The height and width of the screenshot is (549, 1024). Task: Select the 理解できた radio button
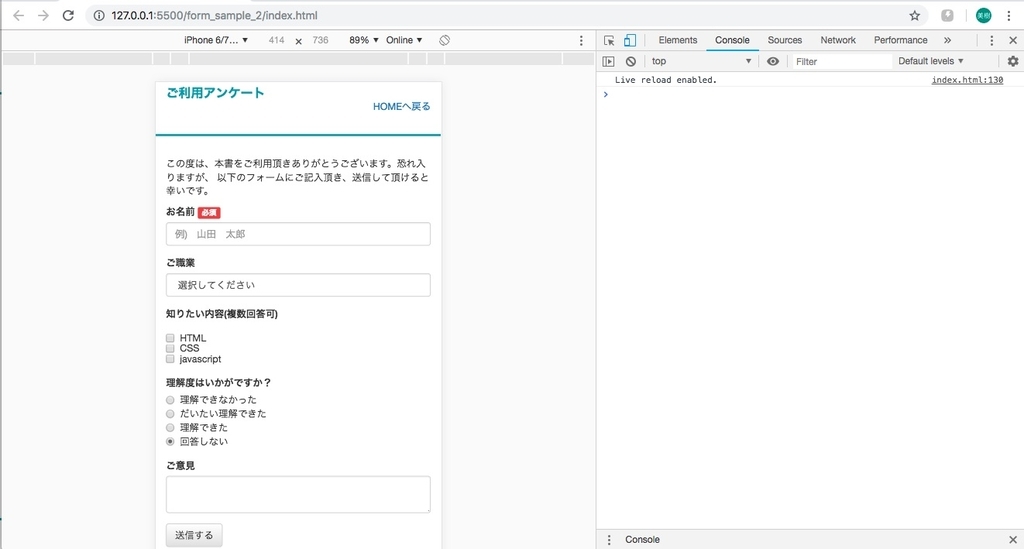(x=170, y=428)
